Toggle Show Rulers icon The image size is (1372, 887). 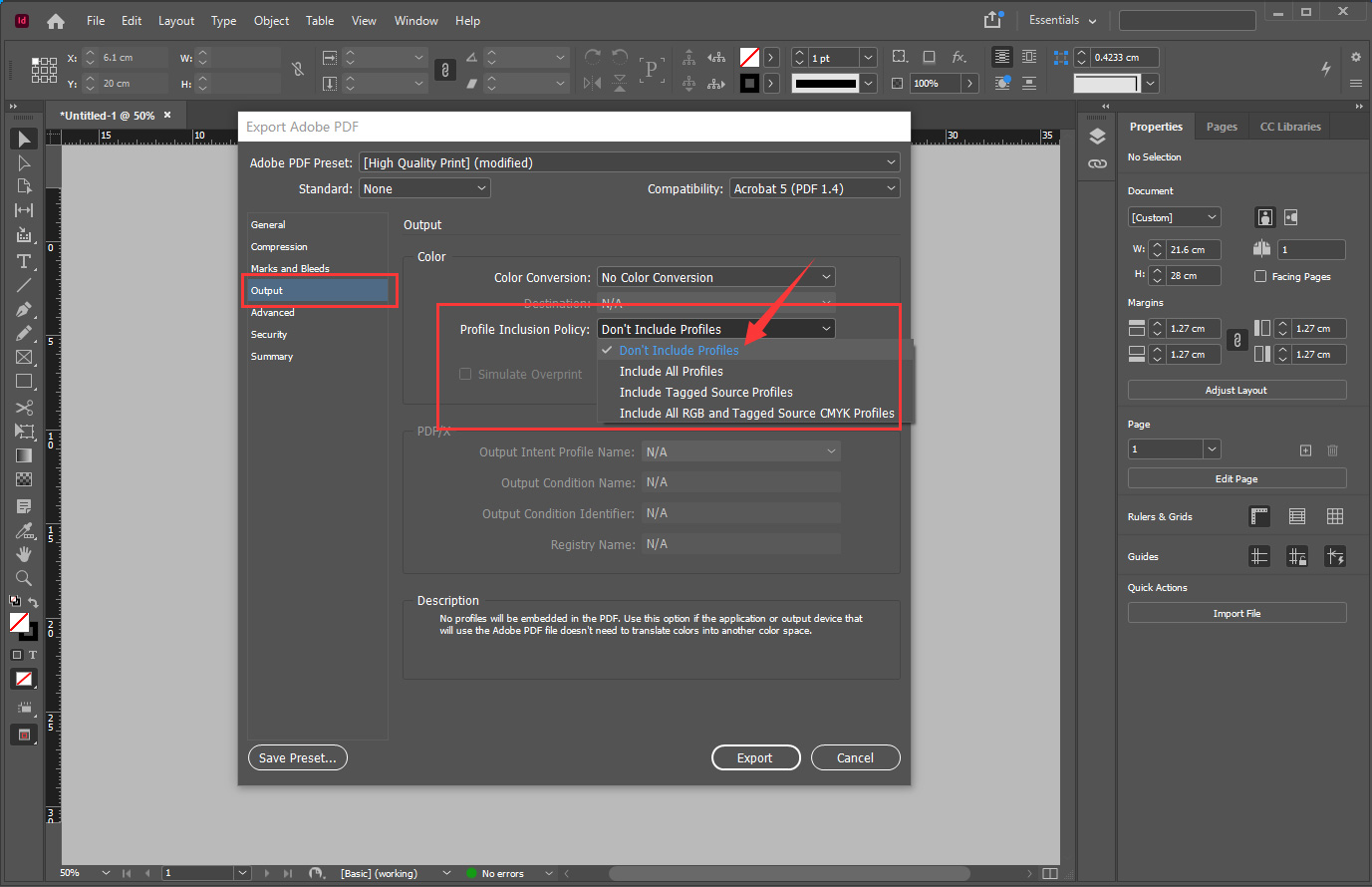[1259, 516]
